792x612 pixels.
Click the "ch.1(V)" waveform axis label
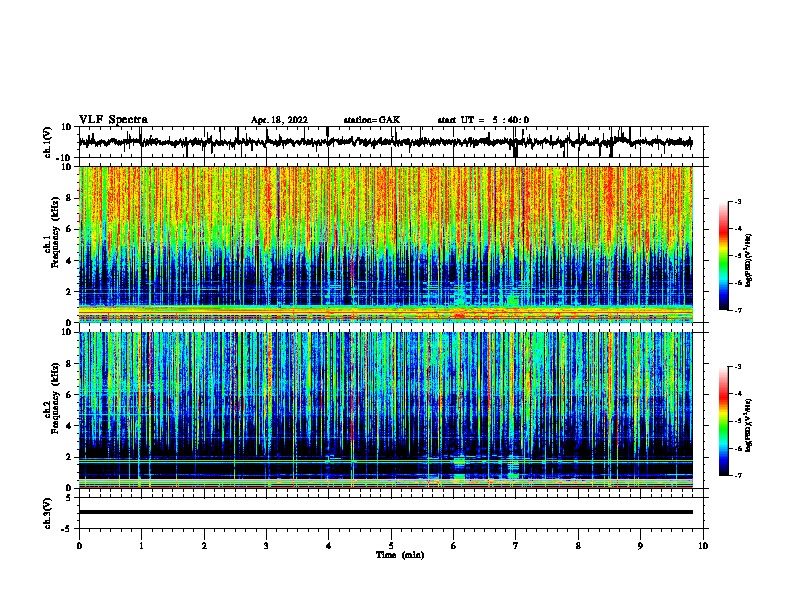[x=48, y=142]
